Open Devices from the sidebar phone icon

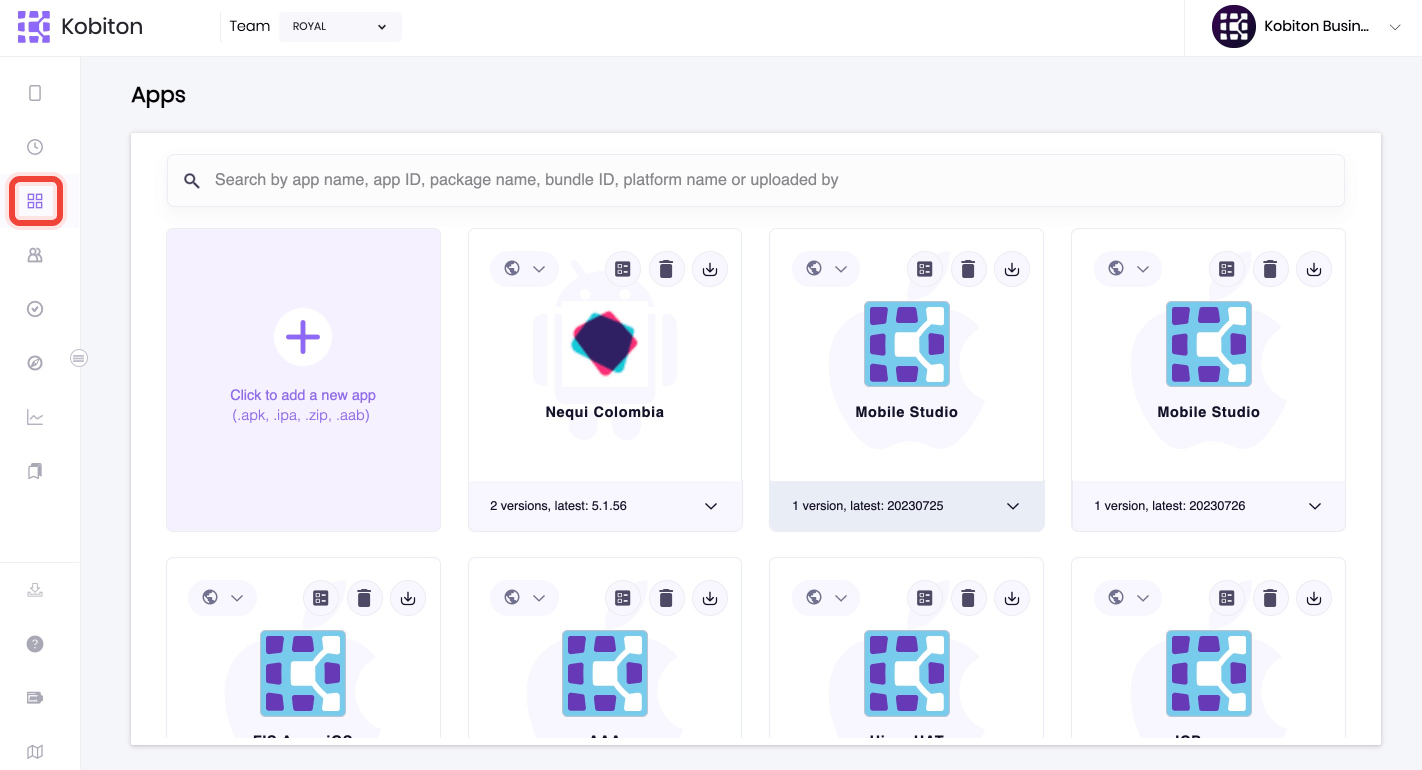35,93
